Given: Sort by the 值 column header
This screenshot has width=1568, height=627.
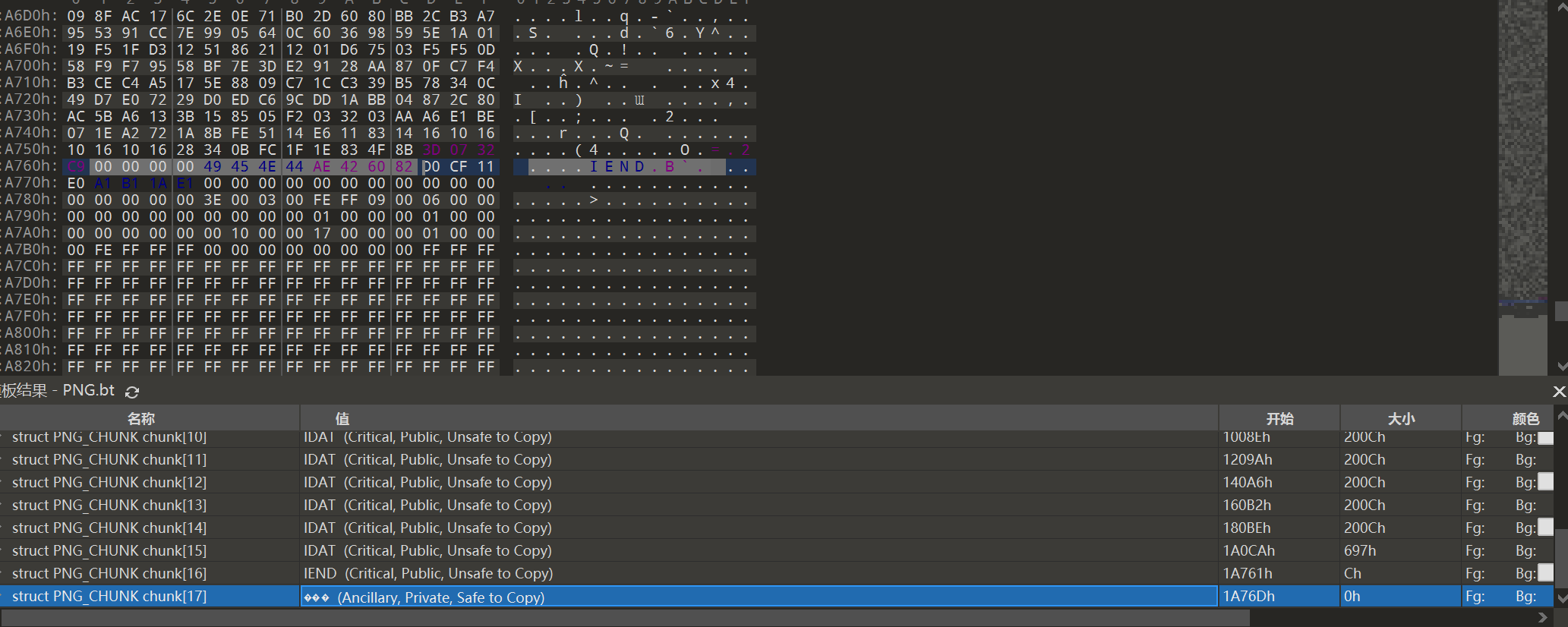Looking at the screenshot, I should pos(759,418).
